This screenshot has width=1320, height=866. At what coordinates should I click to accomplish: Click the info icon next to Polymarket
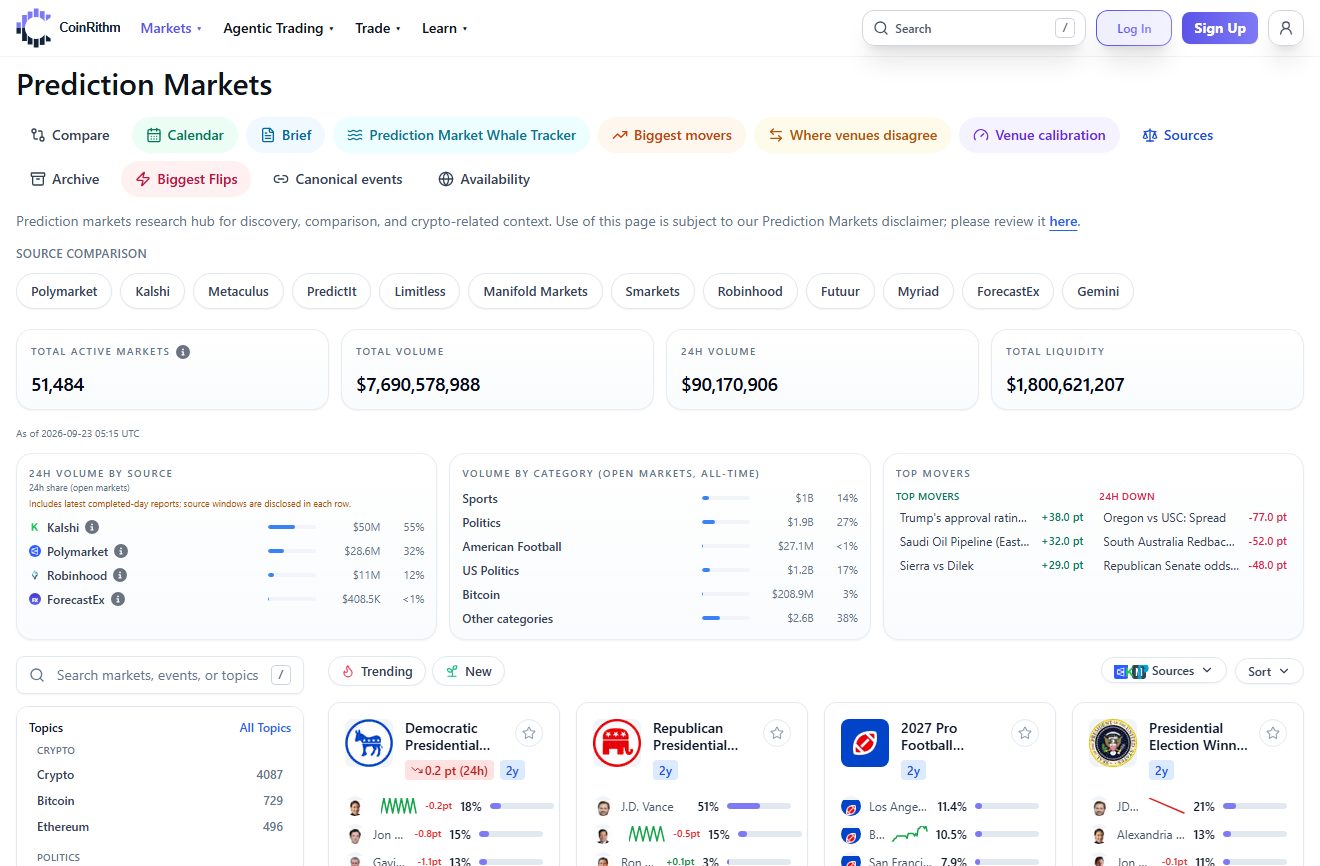coord(121,551)
